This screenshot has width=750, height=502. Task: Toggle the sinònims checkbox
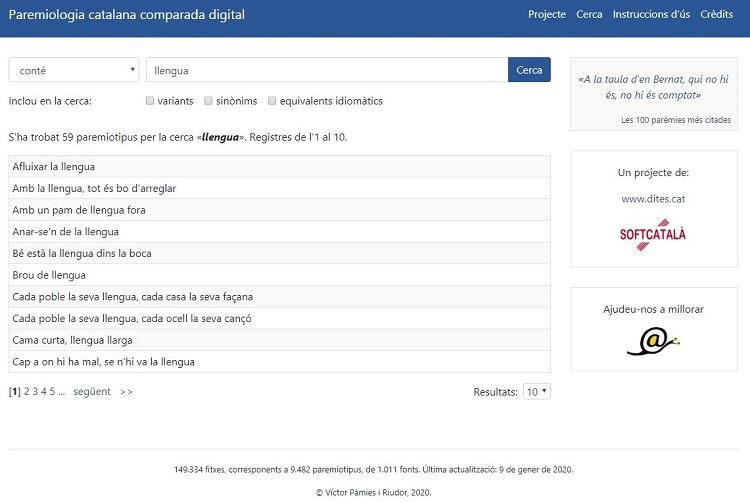(208, 101)
